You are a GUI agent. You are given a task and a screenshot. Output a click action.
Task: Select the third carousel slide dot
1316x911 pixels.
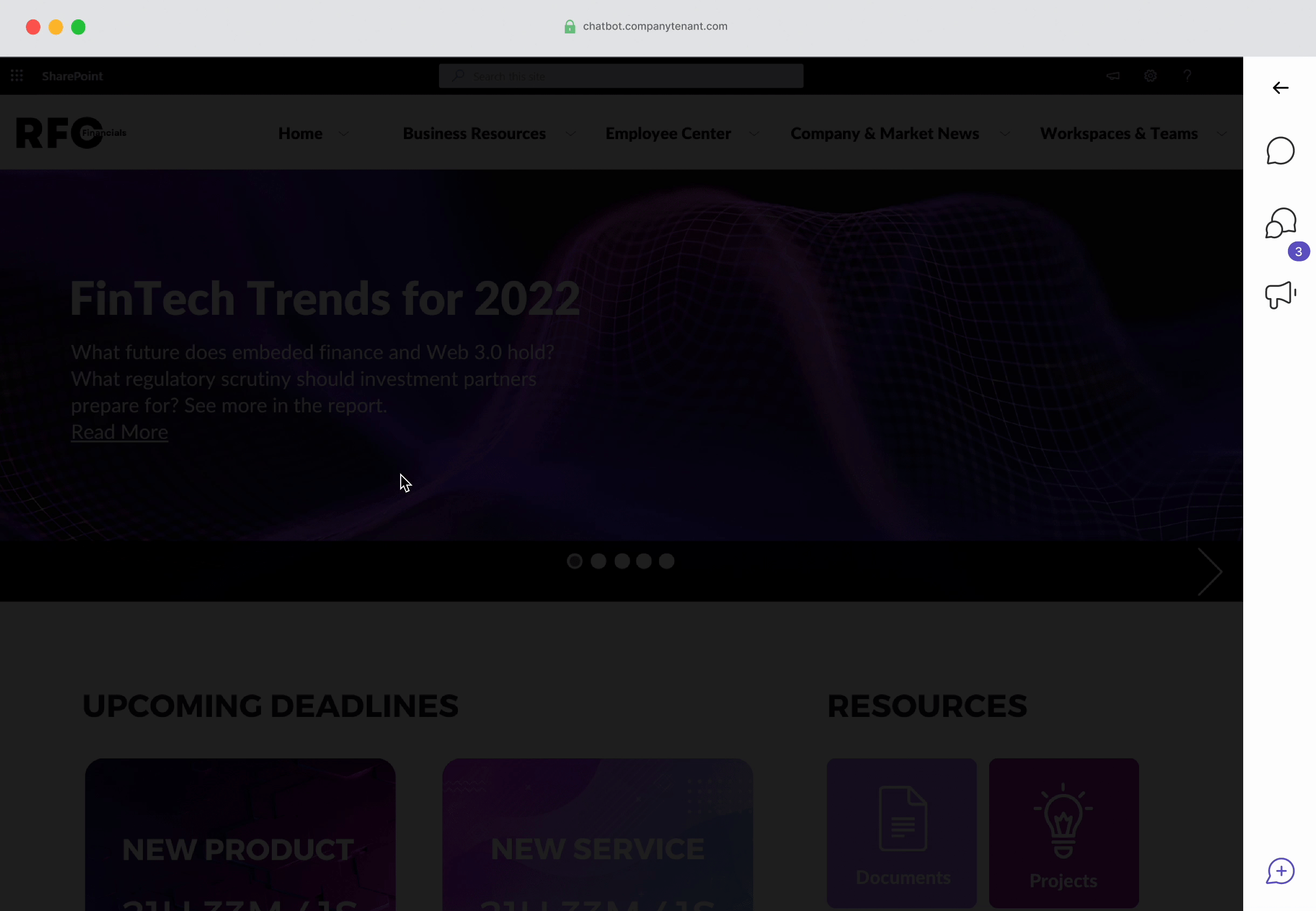[x=622, y=562]
